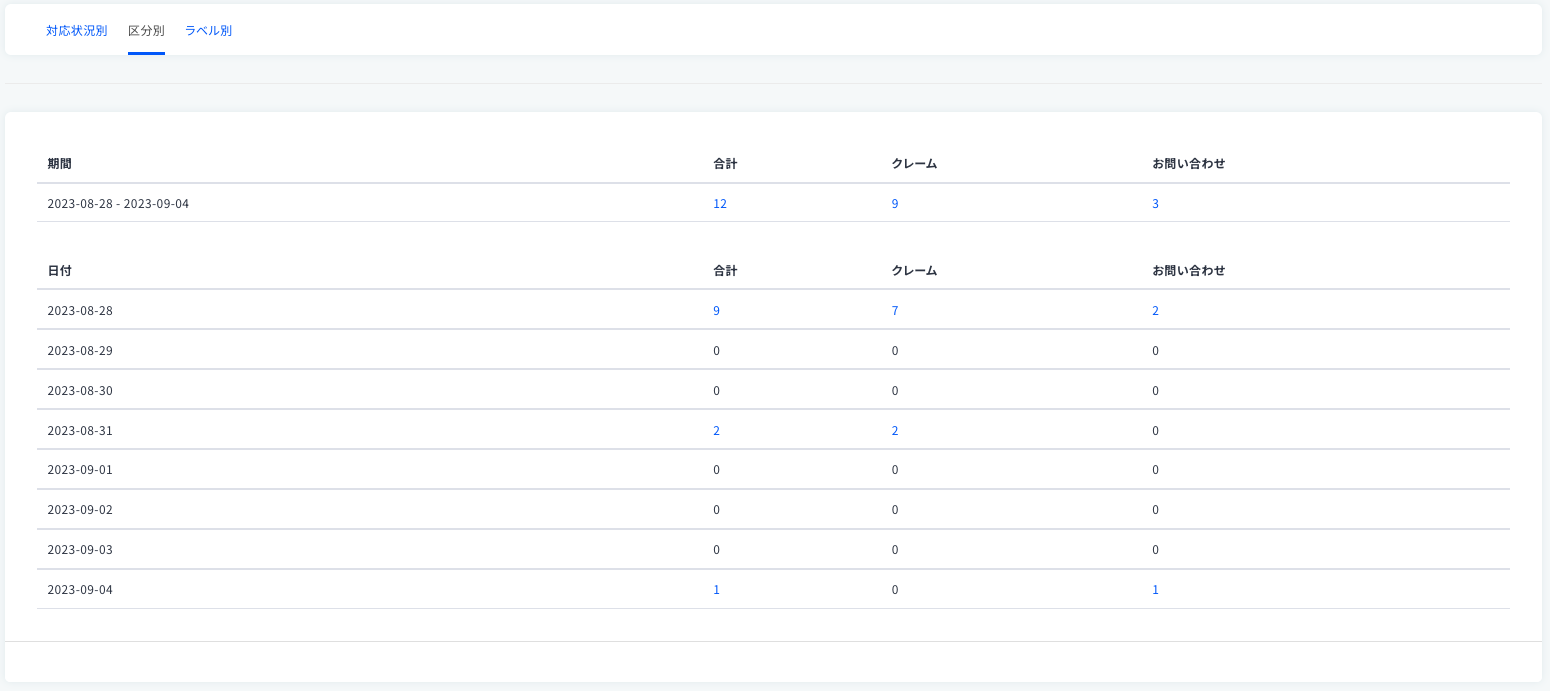Click the クレーム count 9 in the period summary row
This screenshot has width=1550, height=691.
click(895, 204)
